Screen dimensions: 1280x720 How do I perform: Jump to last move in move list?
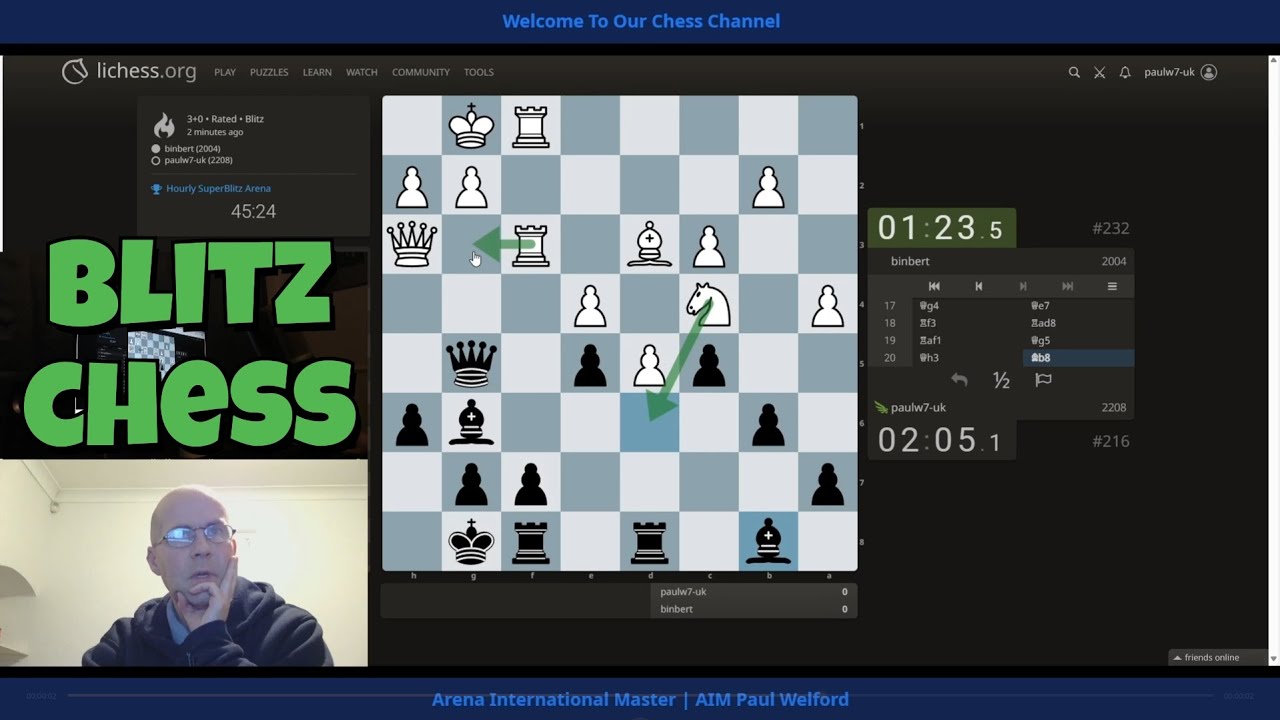1067,286
